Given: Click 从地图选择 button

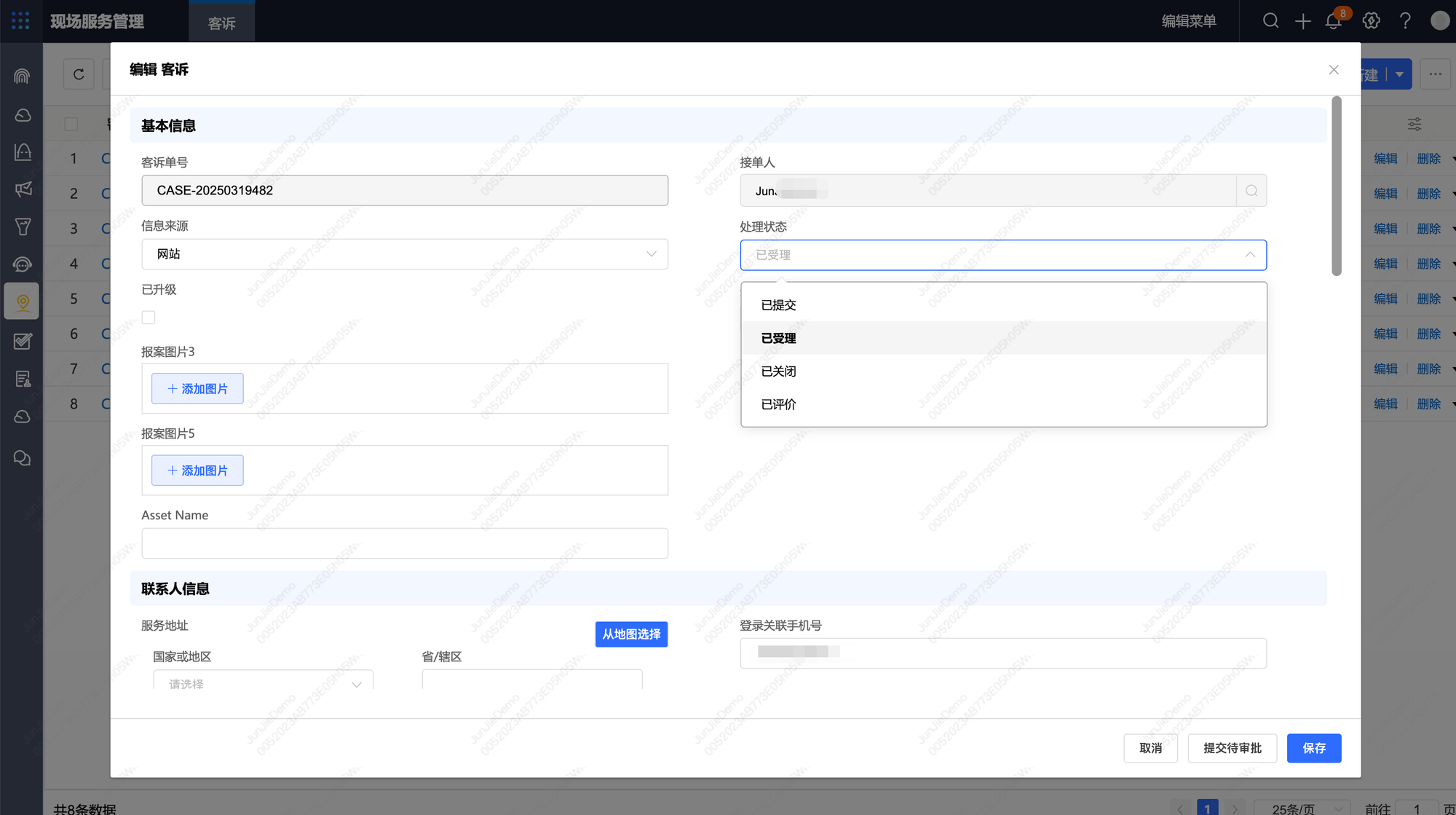Looking at the screenshot, I should pos(631,634).
